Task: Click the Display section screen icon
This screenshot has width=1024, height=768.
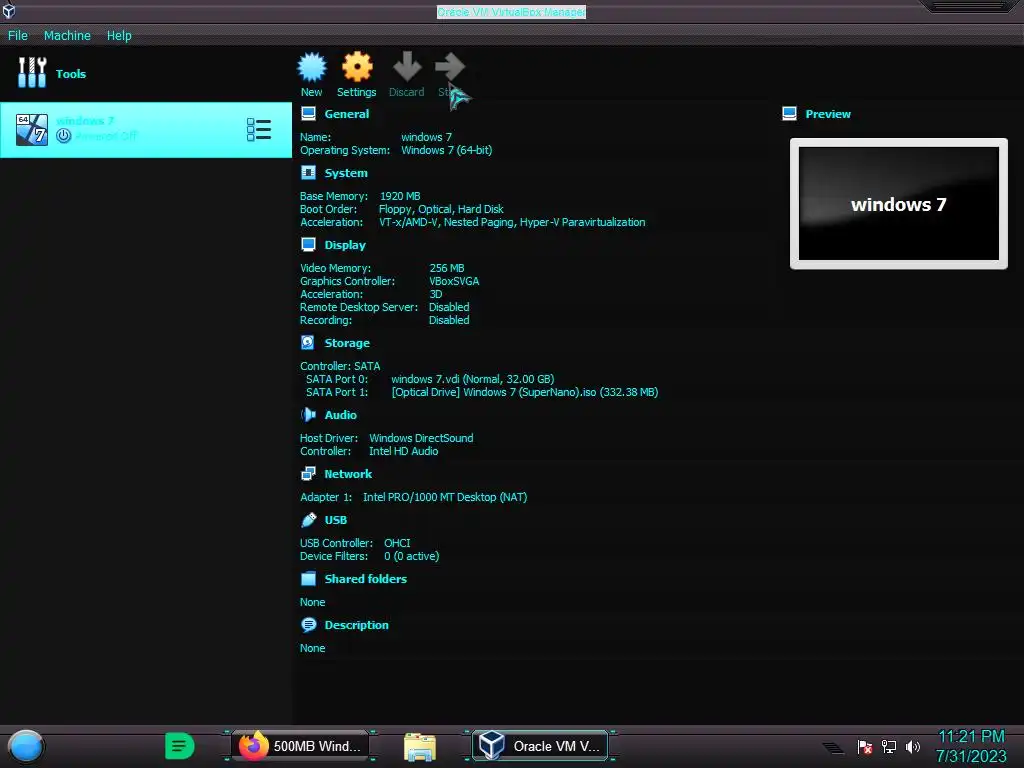Action: 308,244
